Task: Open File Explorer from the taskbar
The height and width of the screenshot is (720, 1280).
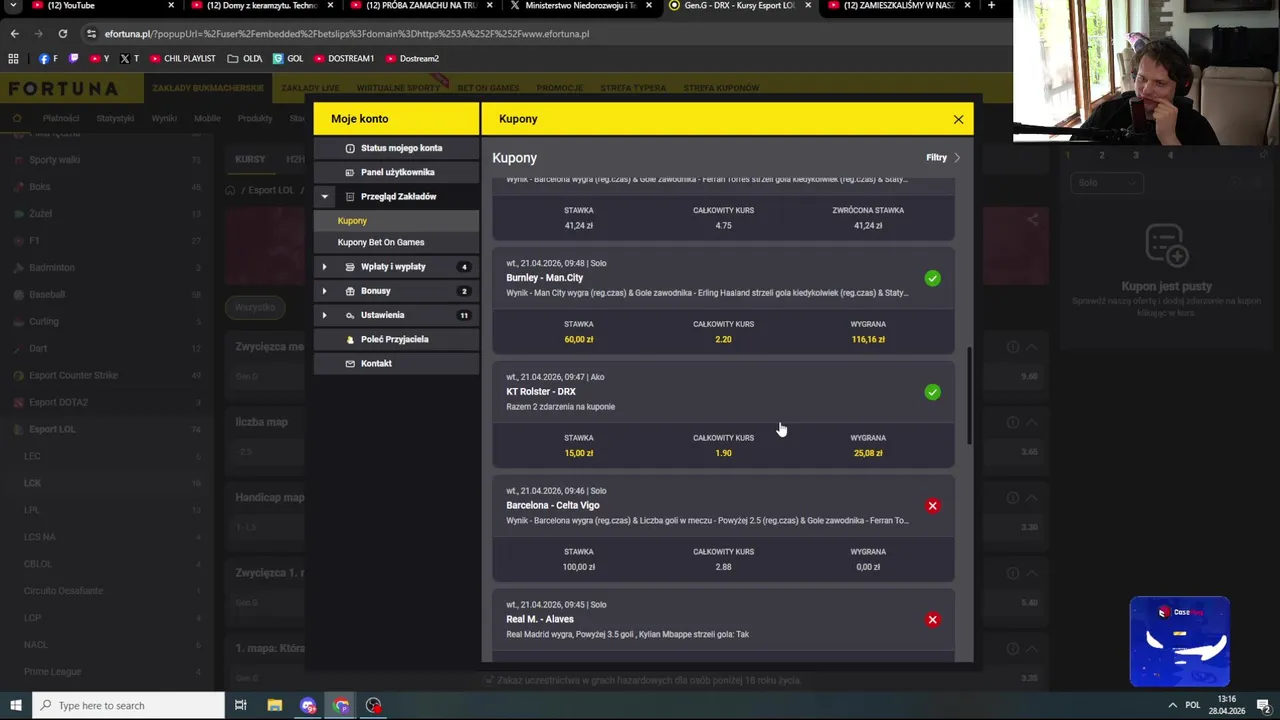Action: point(275,705)
